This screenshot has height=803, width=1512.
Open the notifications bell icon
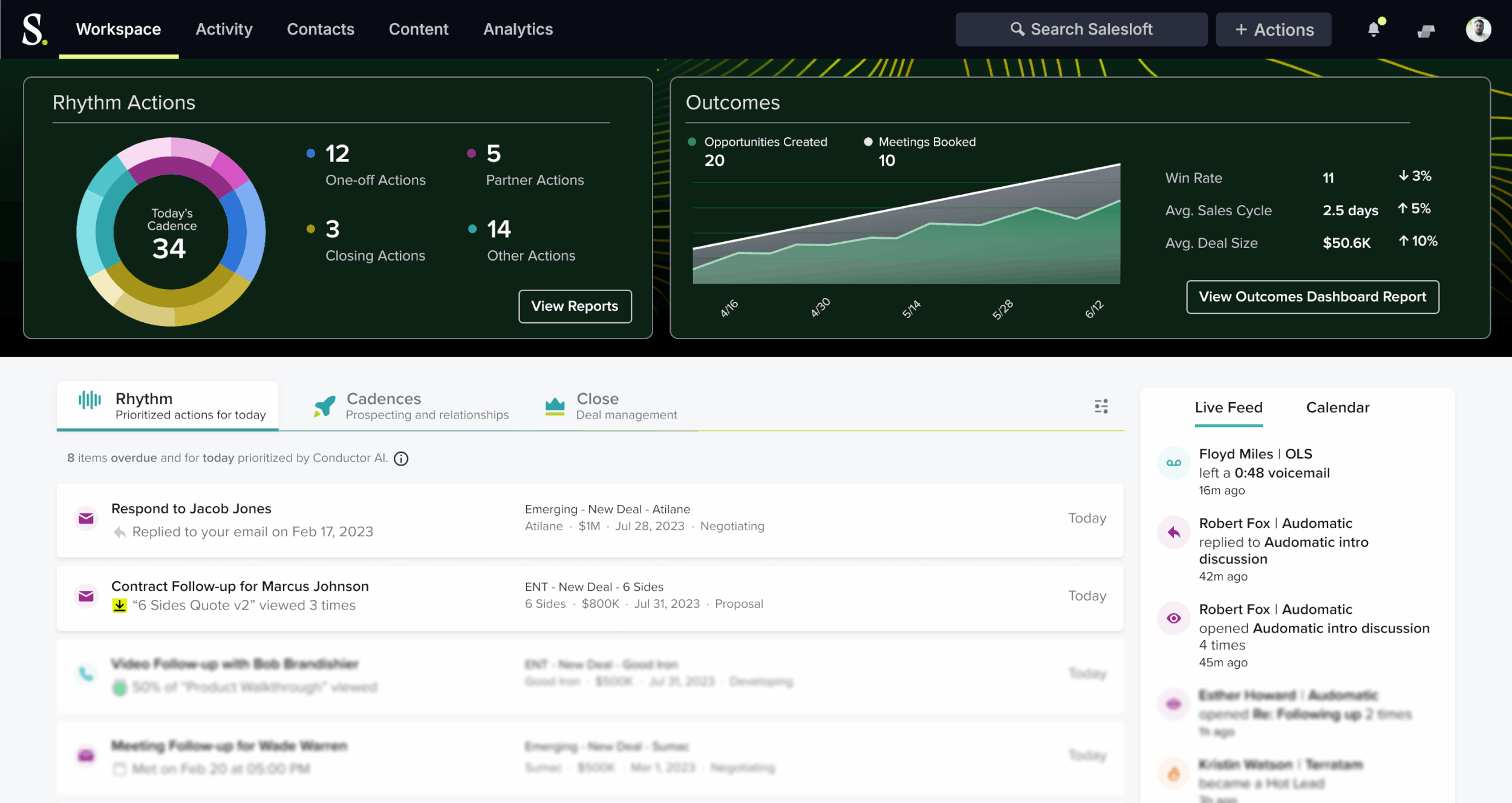pos(1374,28)
